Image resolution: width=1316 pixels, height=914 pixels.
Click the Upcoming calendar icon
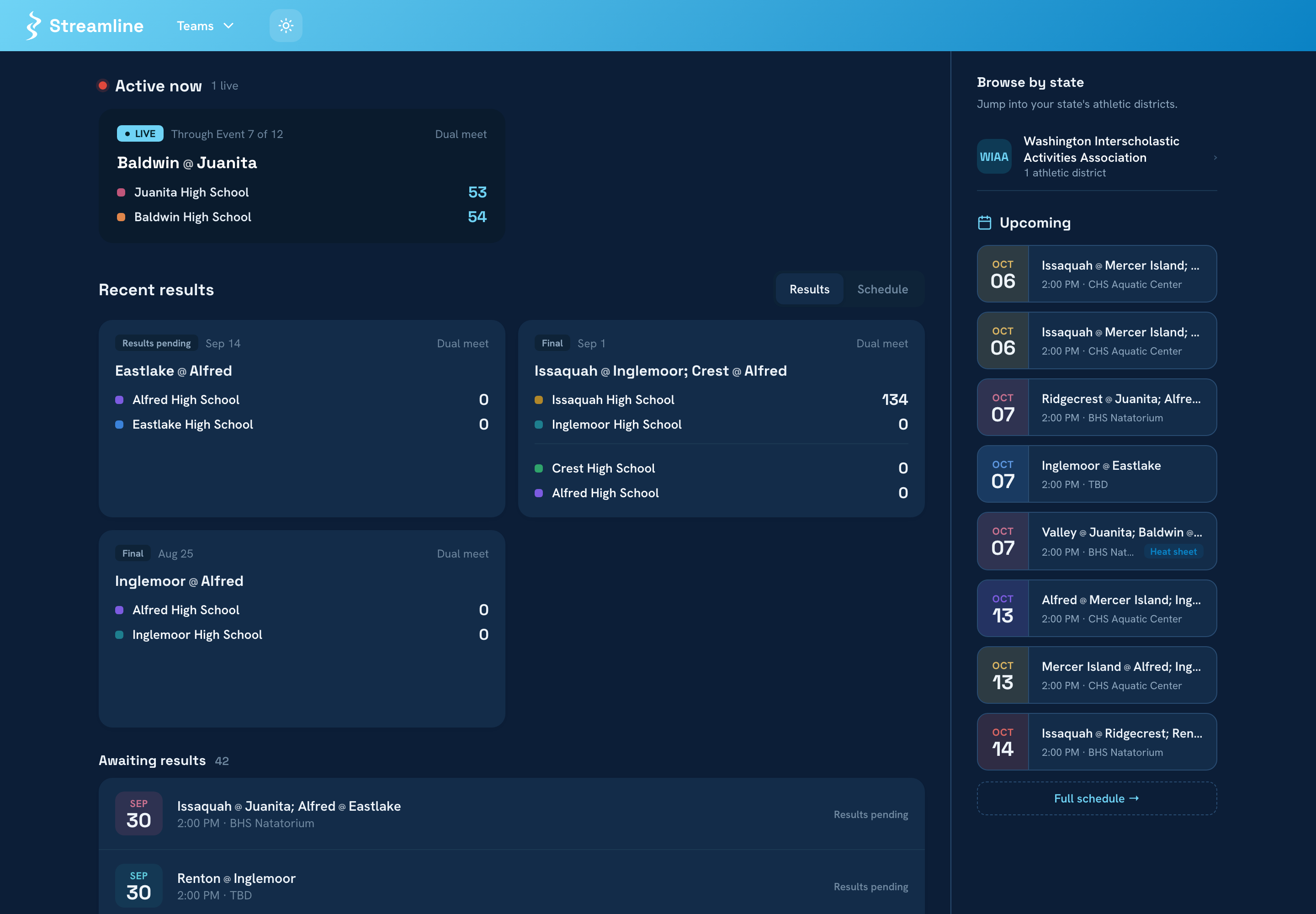click(984, 223)
